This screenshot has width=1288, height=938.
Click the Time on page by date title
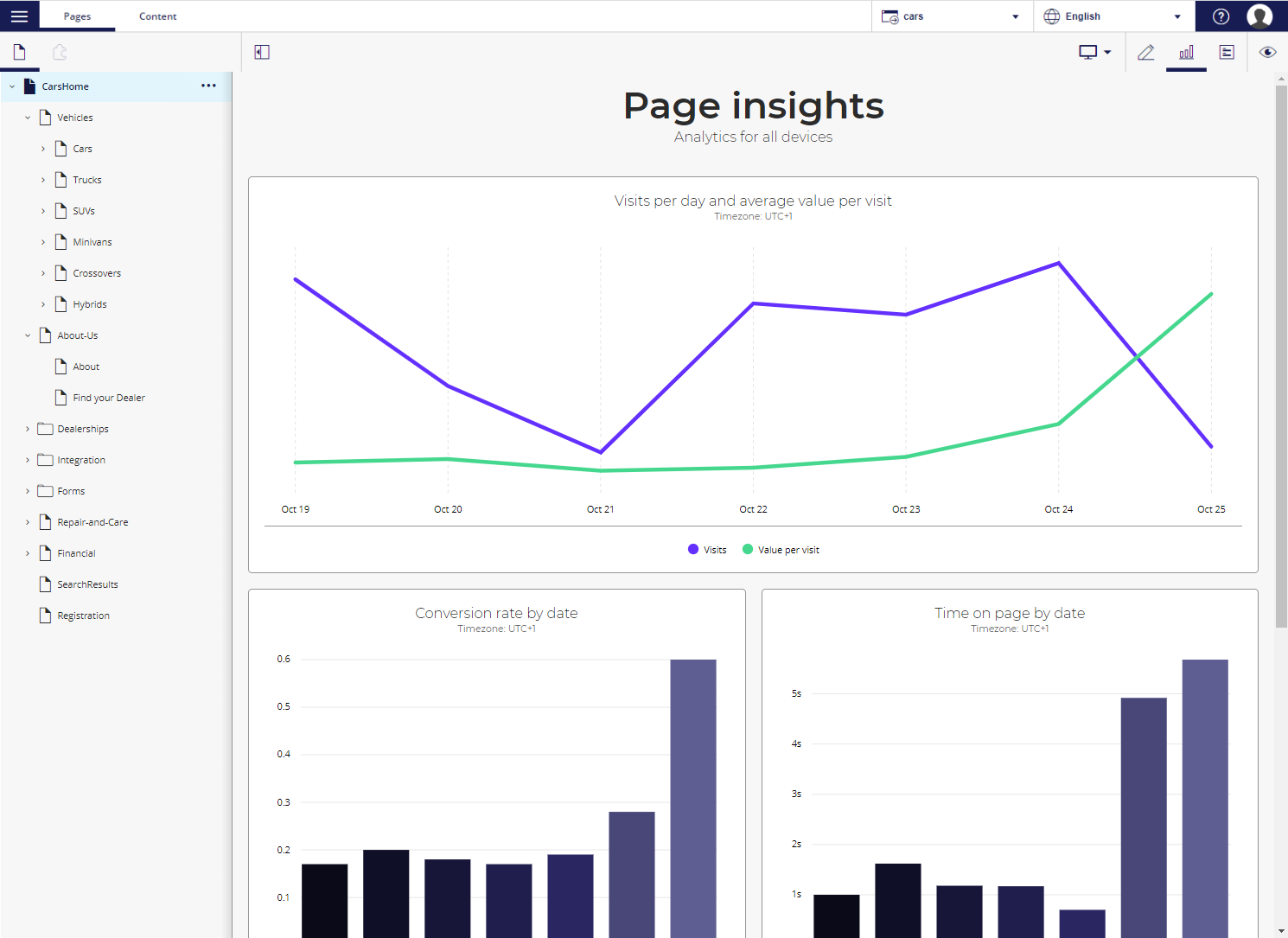coord(1010,613)
